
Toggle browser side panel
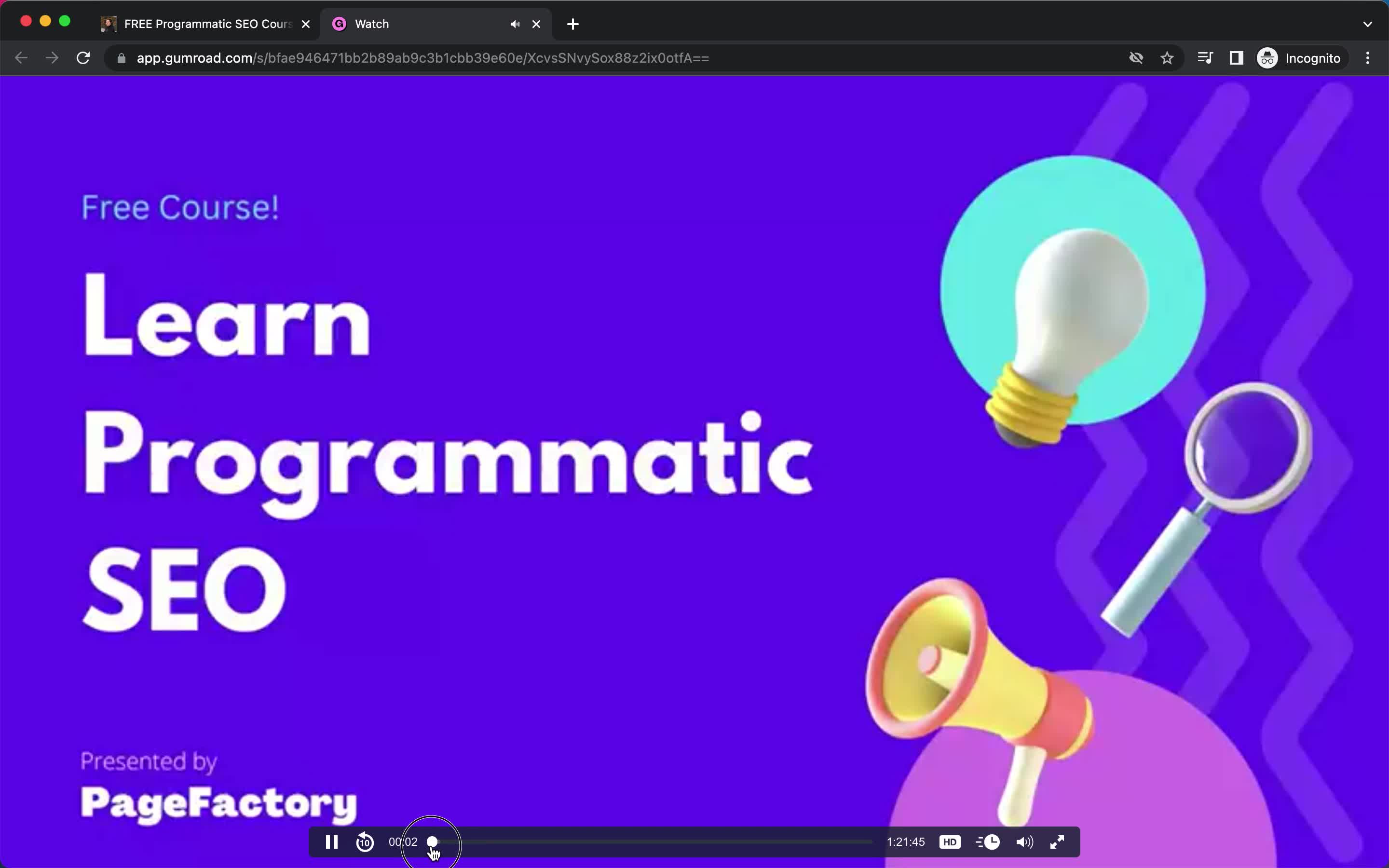tap(1236, 58)
